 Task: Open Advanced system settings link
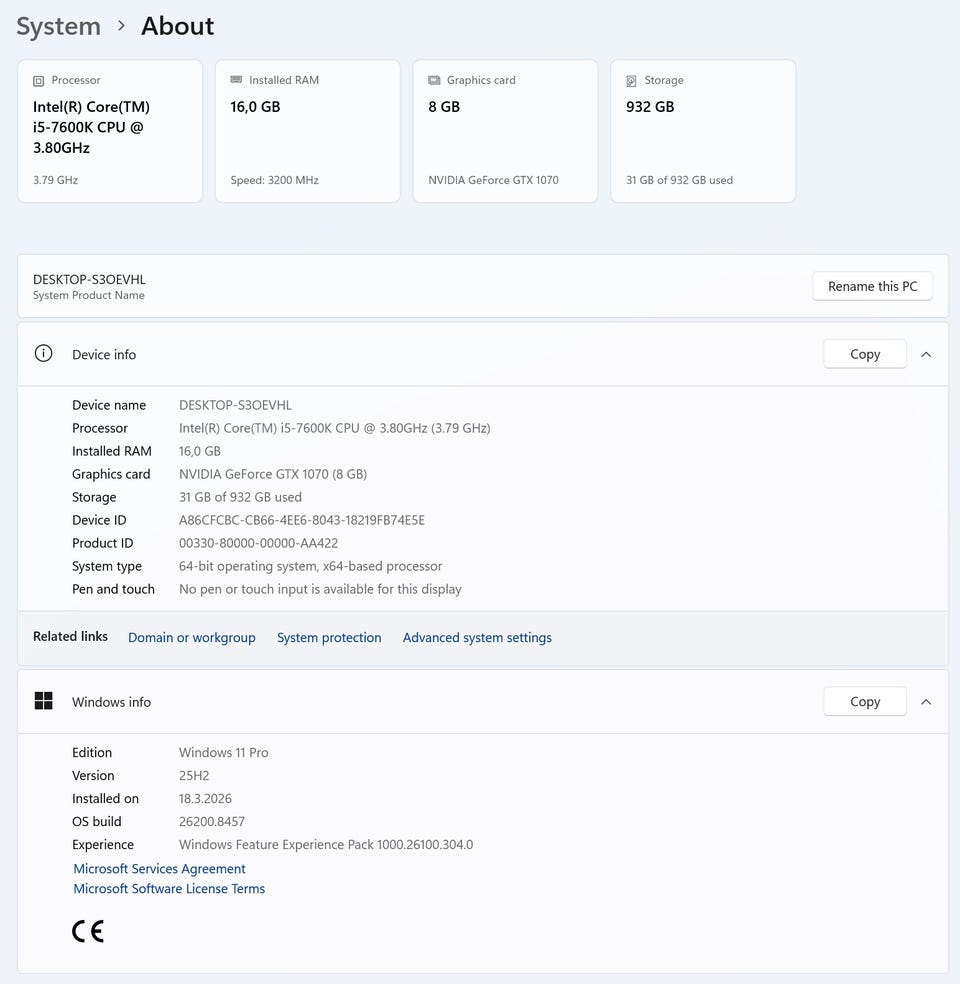click(477, 638)
